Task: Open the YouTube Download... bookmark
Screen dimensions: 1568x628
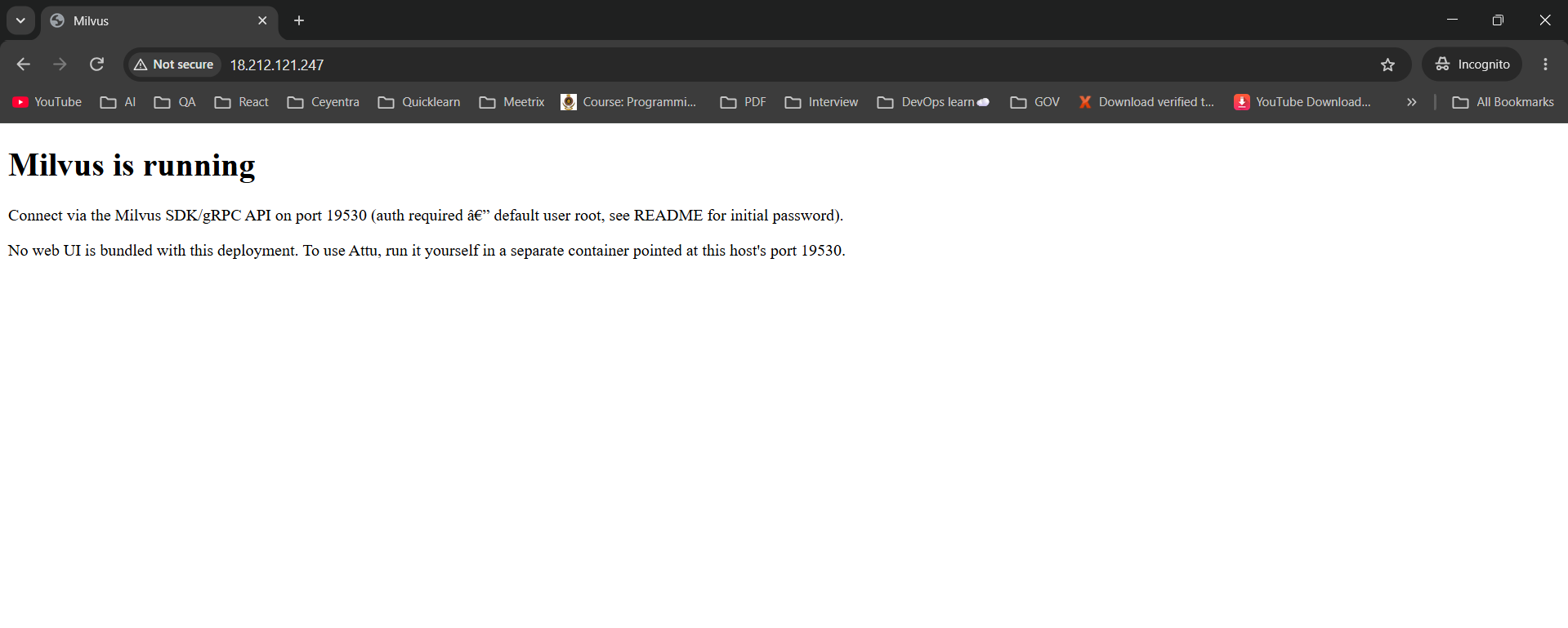Action: (x=1302, y=102)
